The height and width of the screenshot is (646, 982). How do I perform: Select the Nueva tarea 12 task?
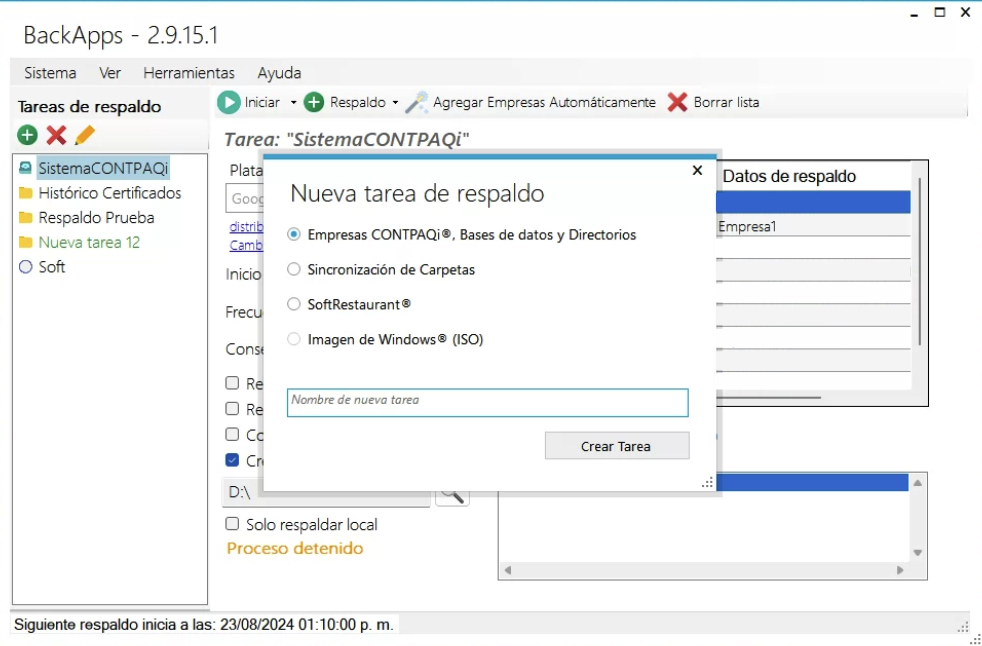pos(89,242)
